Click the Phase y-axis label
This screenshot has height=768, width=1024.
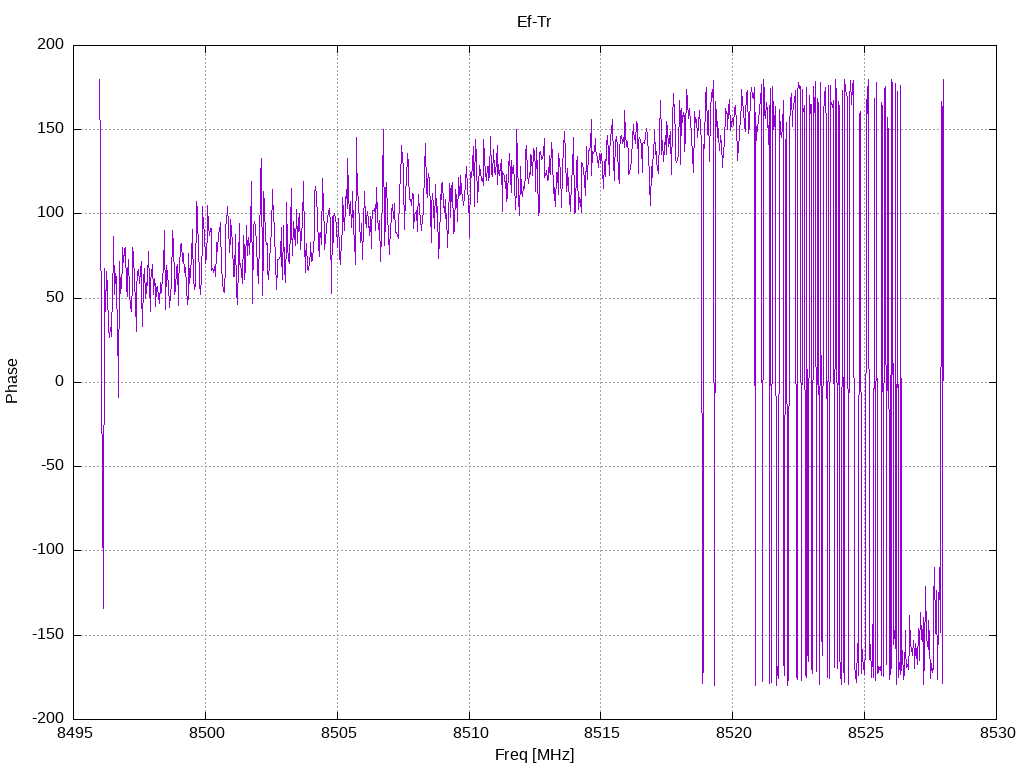point(12,381)
